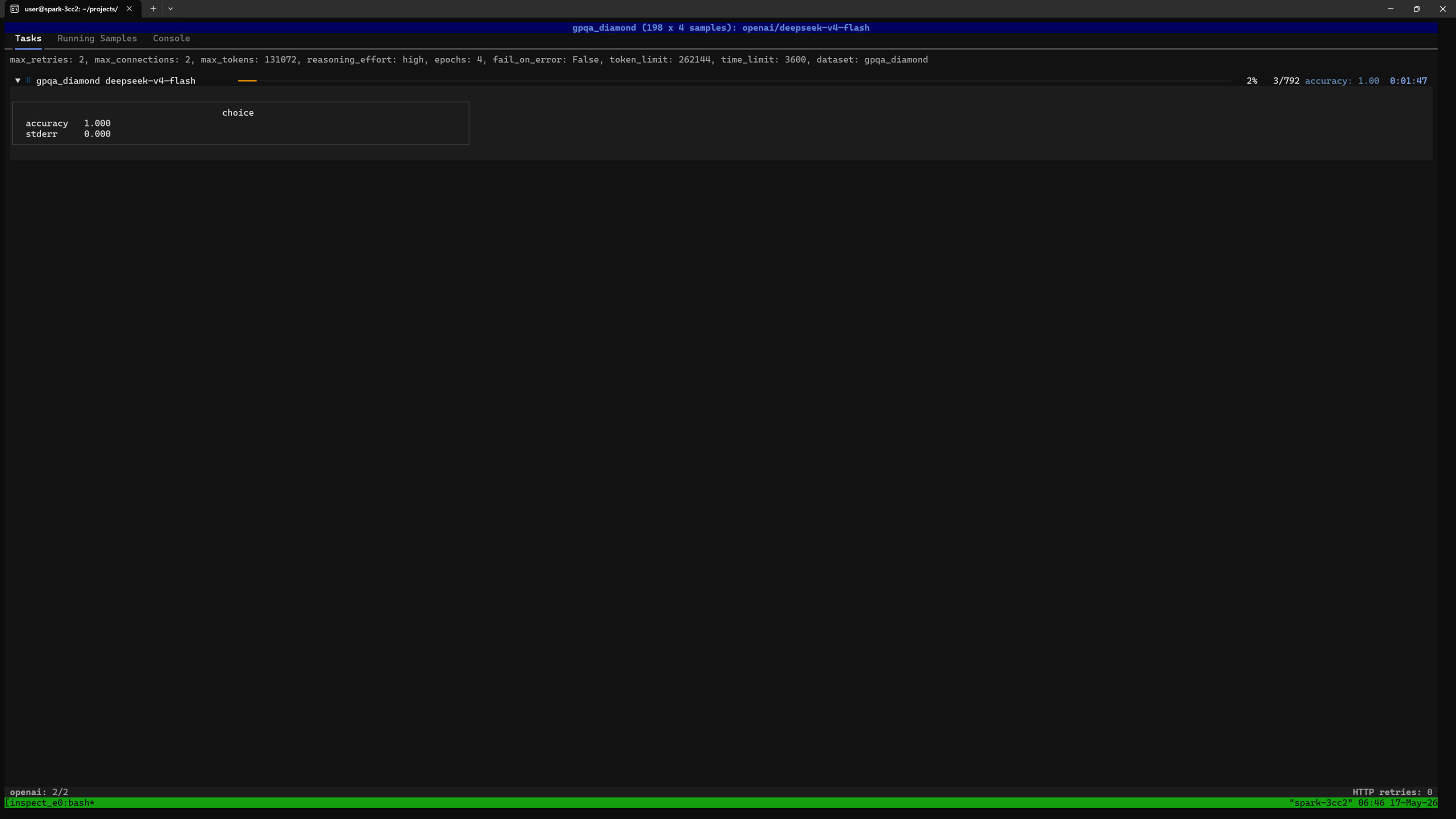
Task: Click the dotted handle icon beside gpqa_diamond
Action: 28,81
